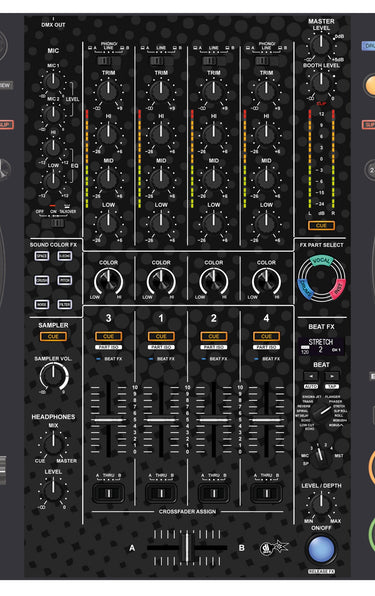Flip channel 1 LINE input selector switch
This screenshot has height=596, width=375.
pyautogui.click(x=157, y=60)
